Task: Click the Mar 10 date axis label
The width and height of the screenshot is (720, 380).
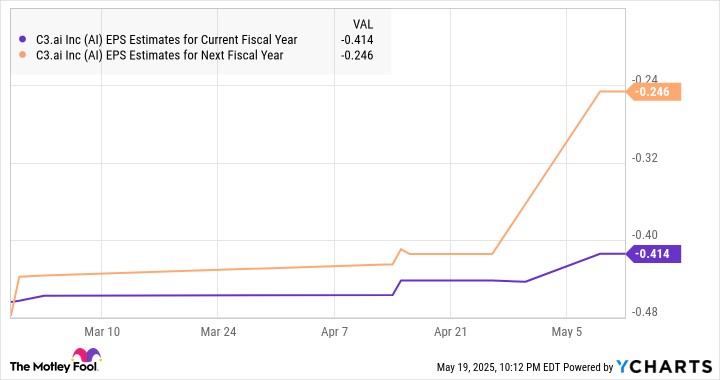Action: click(102, 332)
